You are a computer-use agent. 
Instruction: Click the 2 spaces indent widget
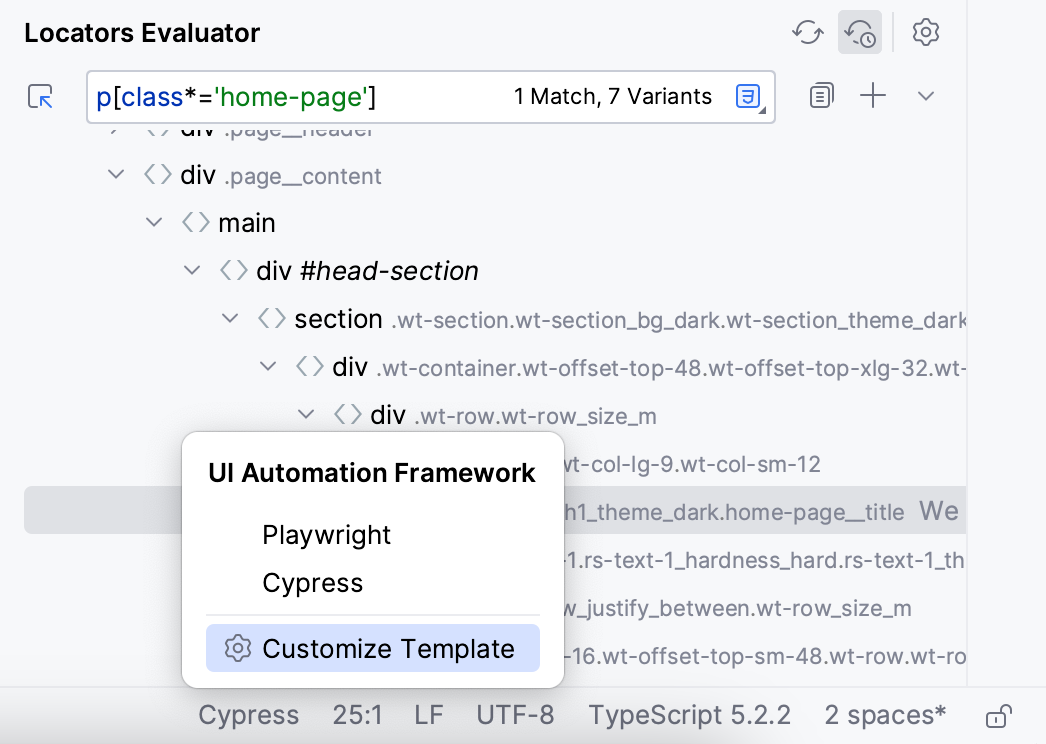[x=885, y=716]
